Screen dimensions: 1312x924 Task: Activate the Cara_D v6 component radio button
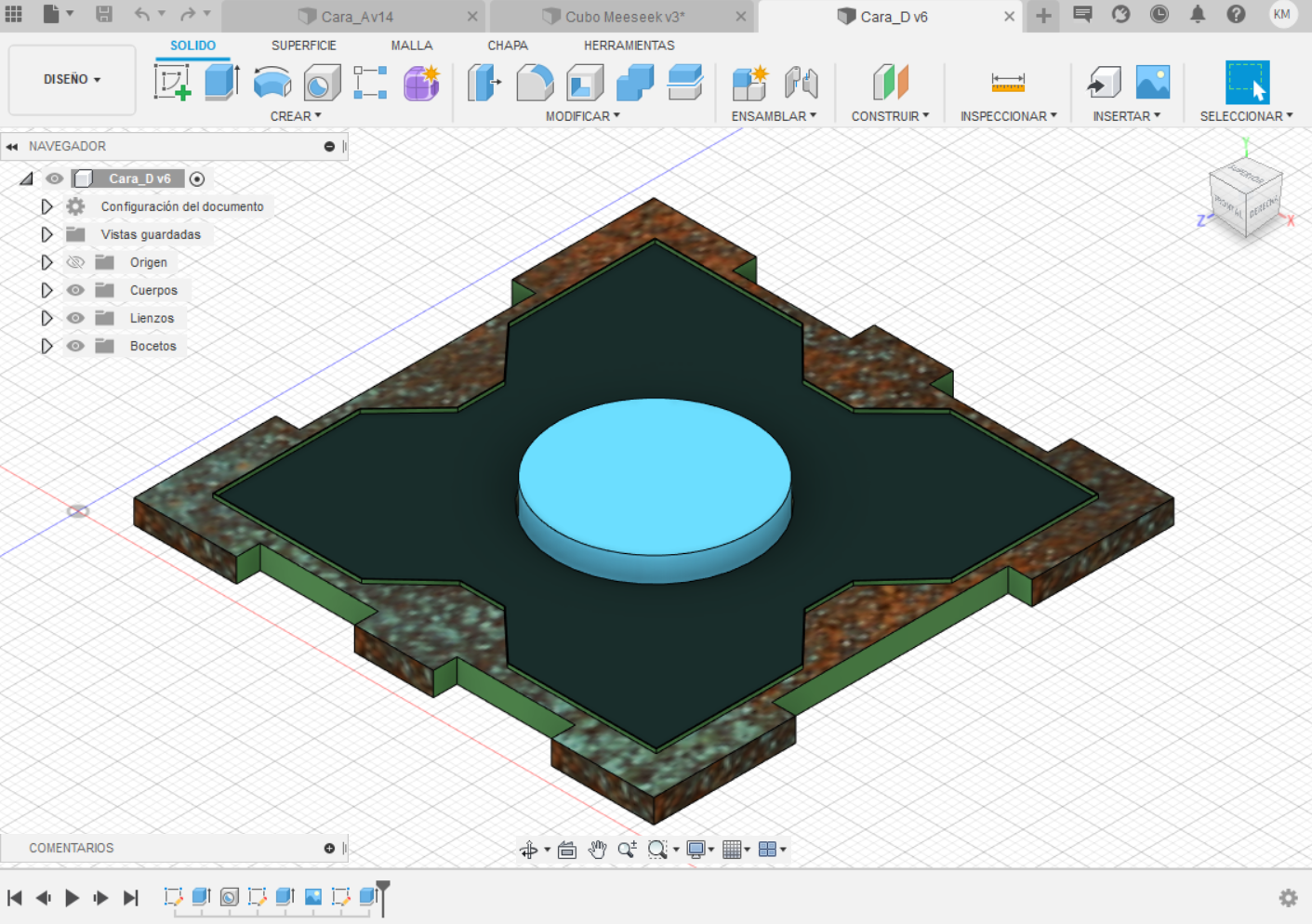pos(197,178)
